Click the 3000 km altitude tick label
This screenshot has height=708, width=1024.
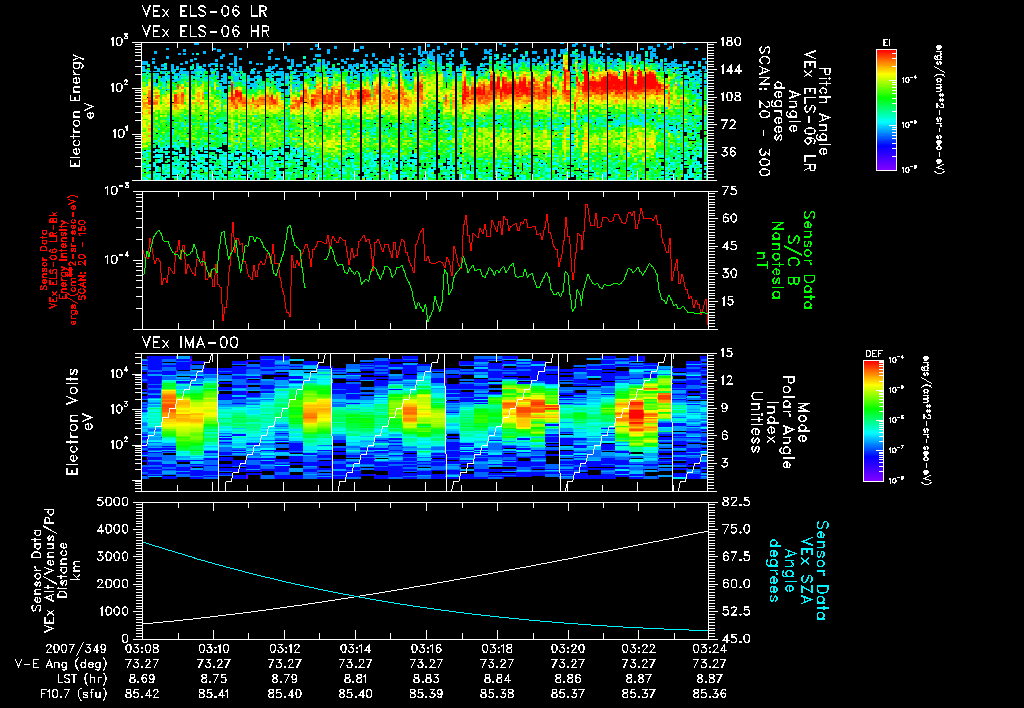pyautogui.click(x=114, y=556)
